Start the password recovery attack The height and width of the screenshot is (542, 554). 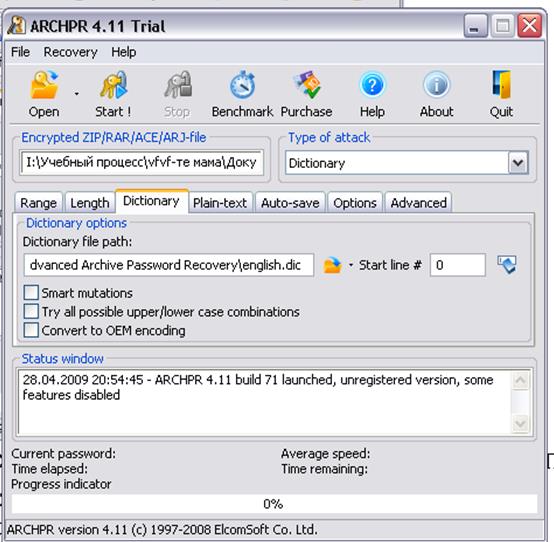[113, 94]
